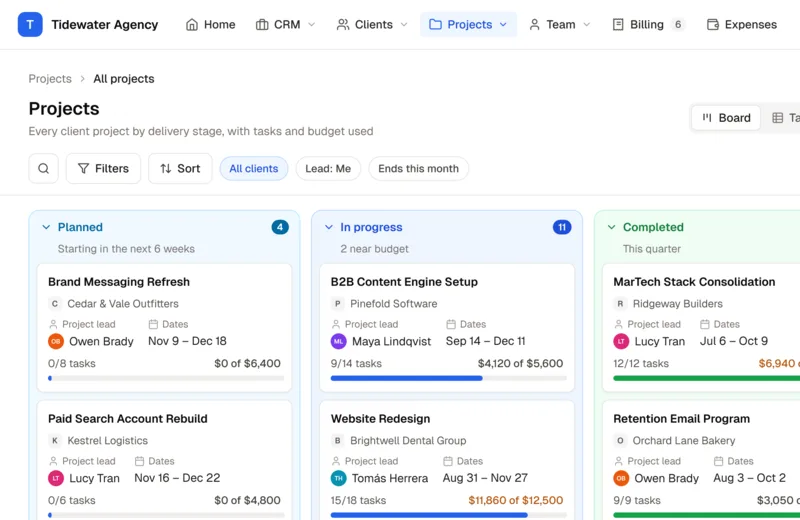This screenshot has width=800, height=520.
Task: Click the Nov 9 – Dec 18 date range
Action: [x=187, y=341]
